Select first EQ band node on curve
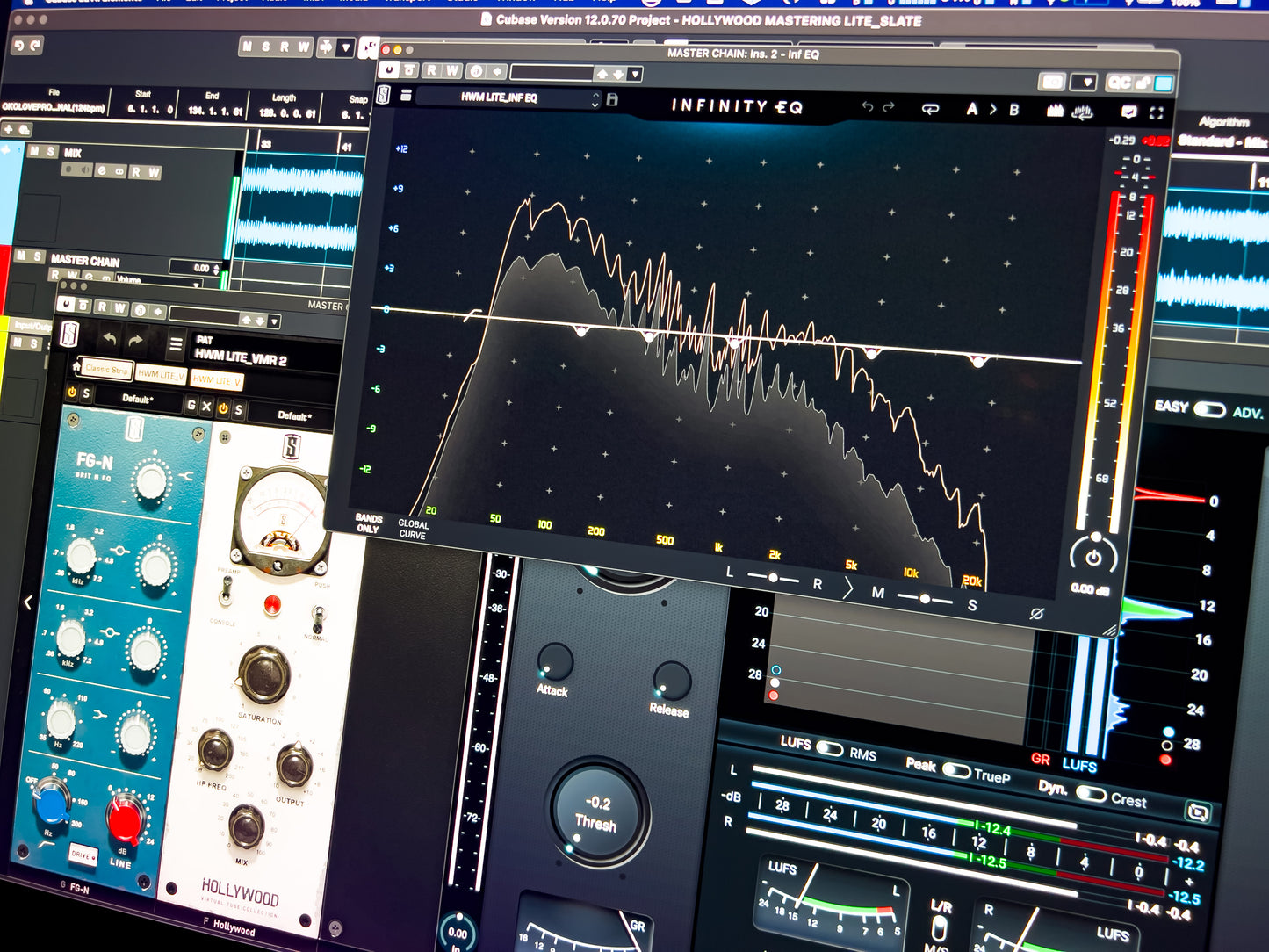 pos(580,330)
